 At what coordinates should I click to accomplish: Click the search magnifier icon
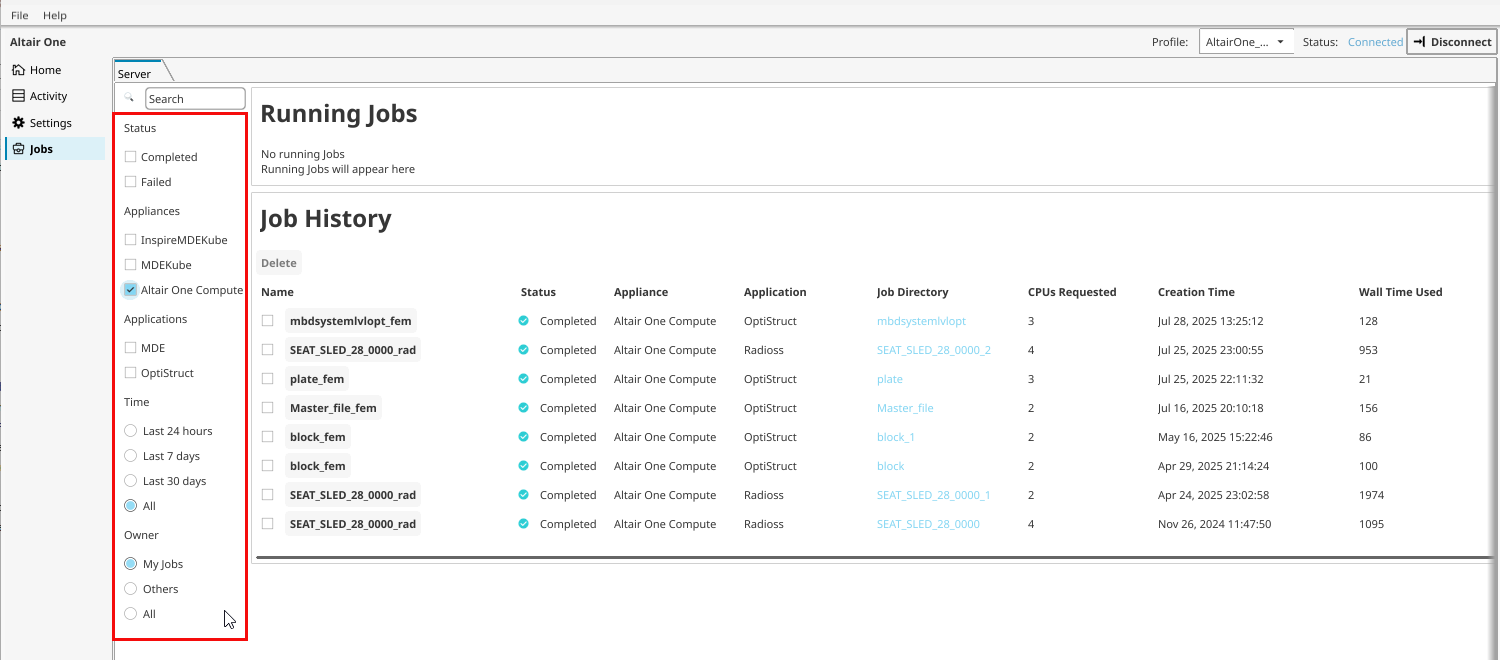coord(129,98)
